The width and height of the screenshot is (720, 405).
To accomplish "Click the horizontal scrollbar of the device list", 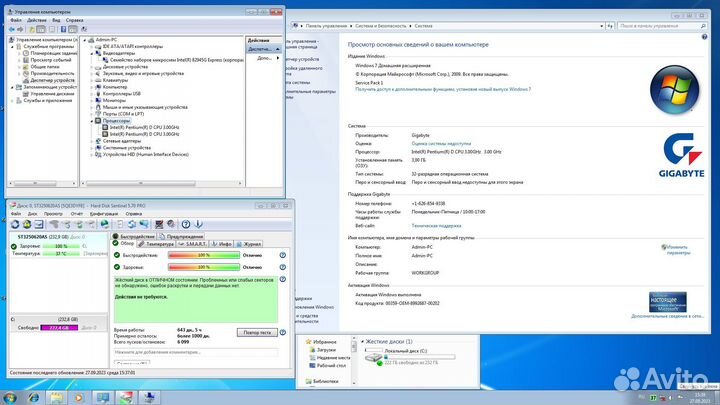I will (141, 183).
